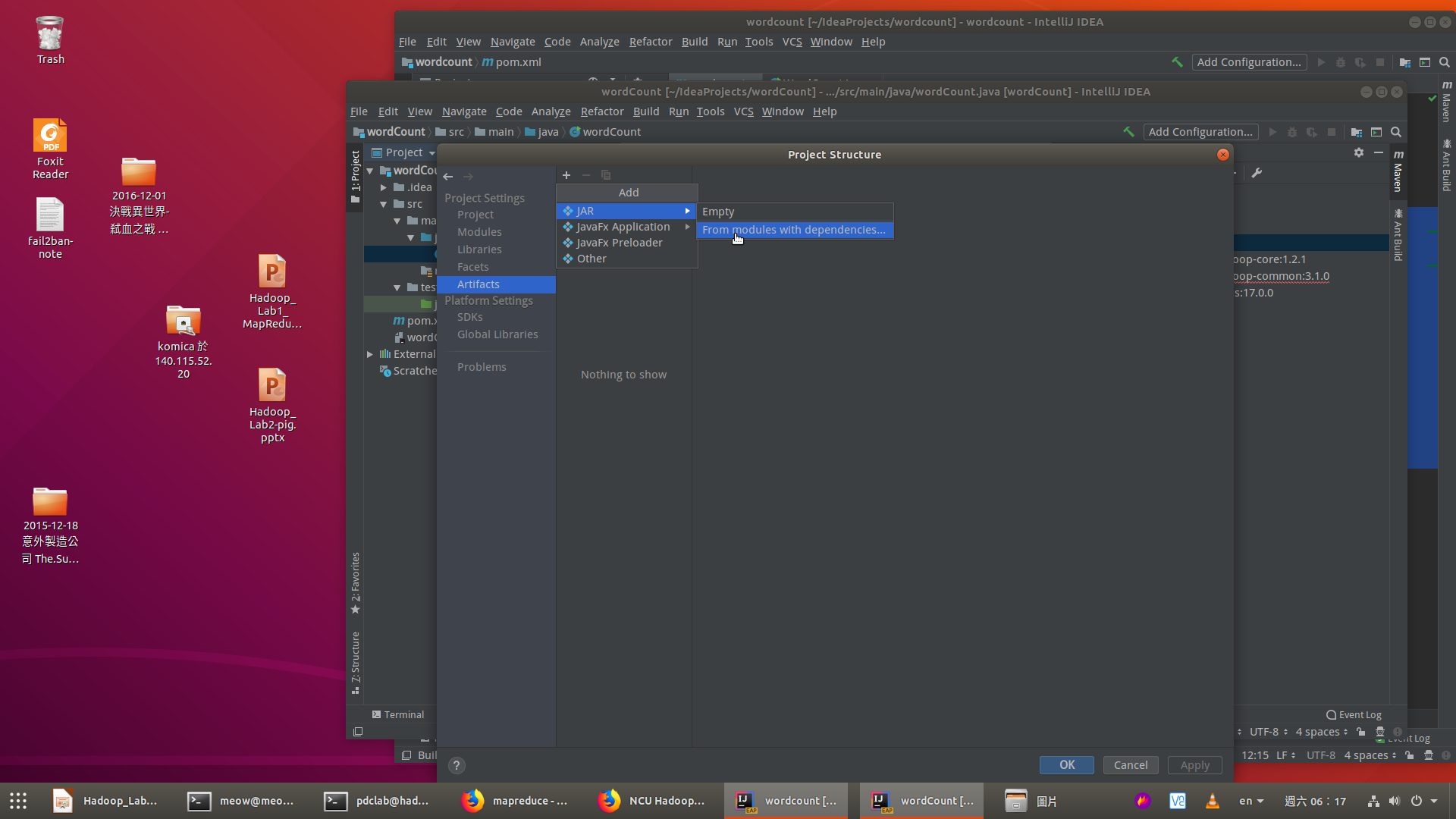Click the plus Add artifact icon
The width and height of the screenshot is (1456, 819).
pos(566,175)
